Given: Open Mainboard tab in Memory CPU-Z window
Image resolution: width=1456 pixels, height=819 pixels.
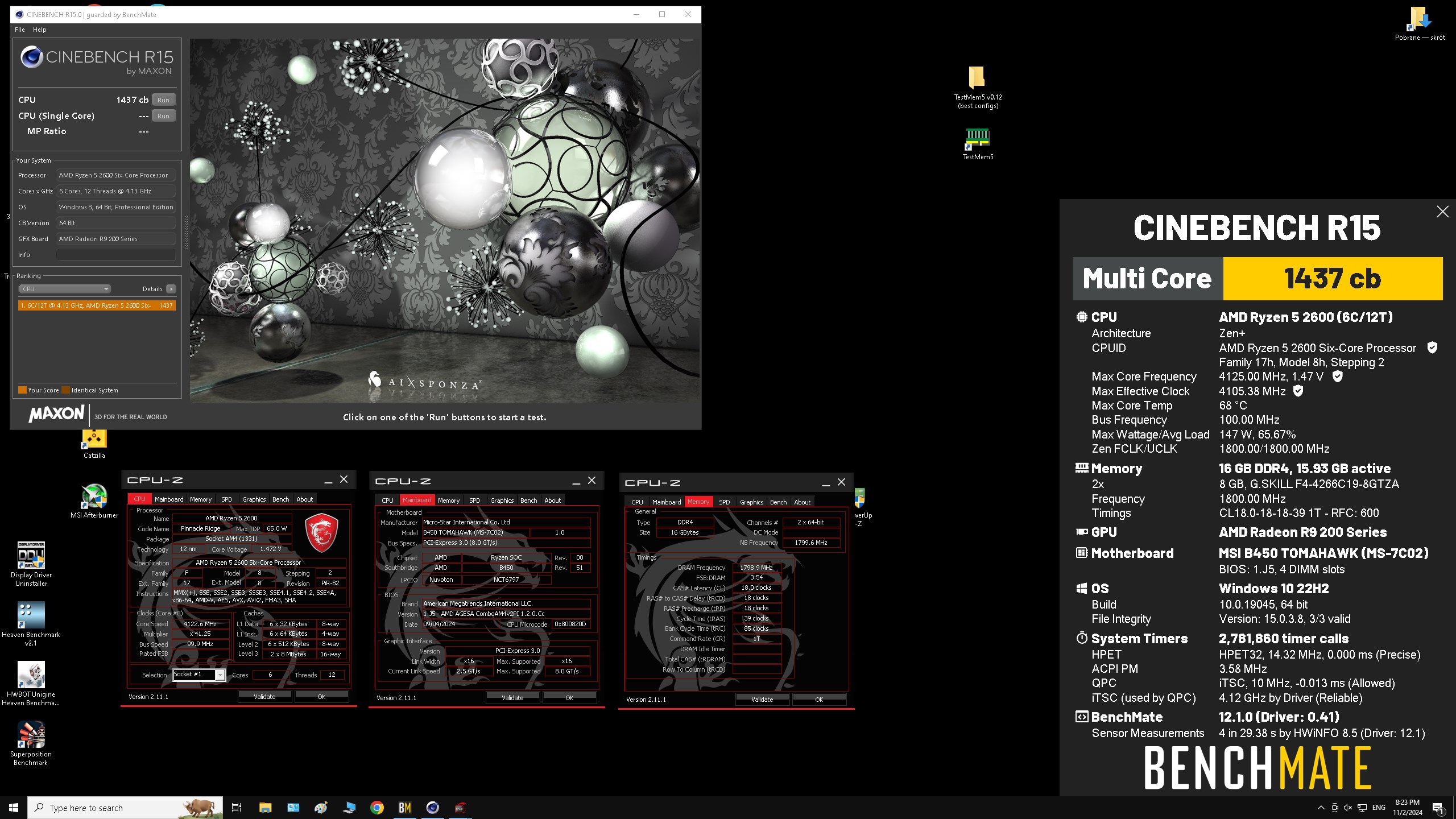Looking at the screenshot, I should click(667, 502).
